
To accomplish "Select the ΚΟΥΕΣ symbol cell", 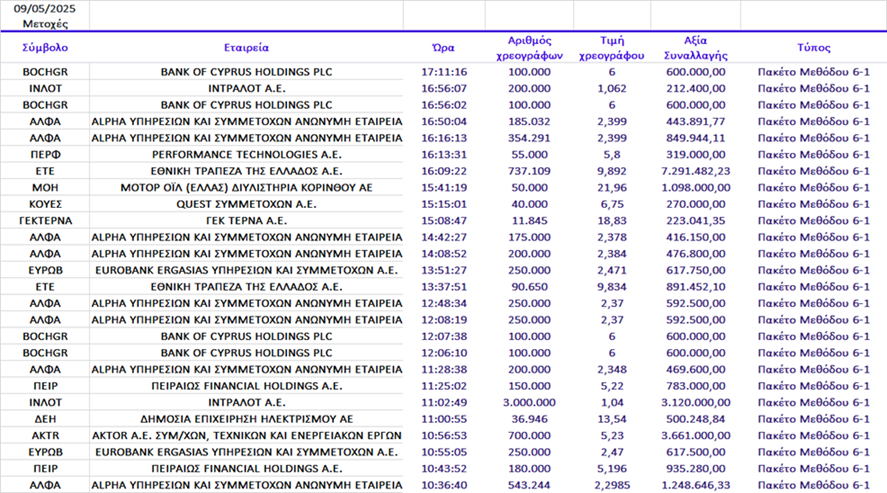I will pos(45,204).
